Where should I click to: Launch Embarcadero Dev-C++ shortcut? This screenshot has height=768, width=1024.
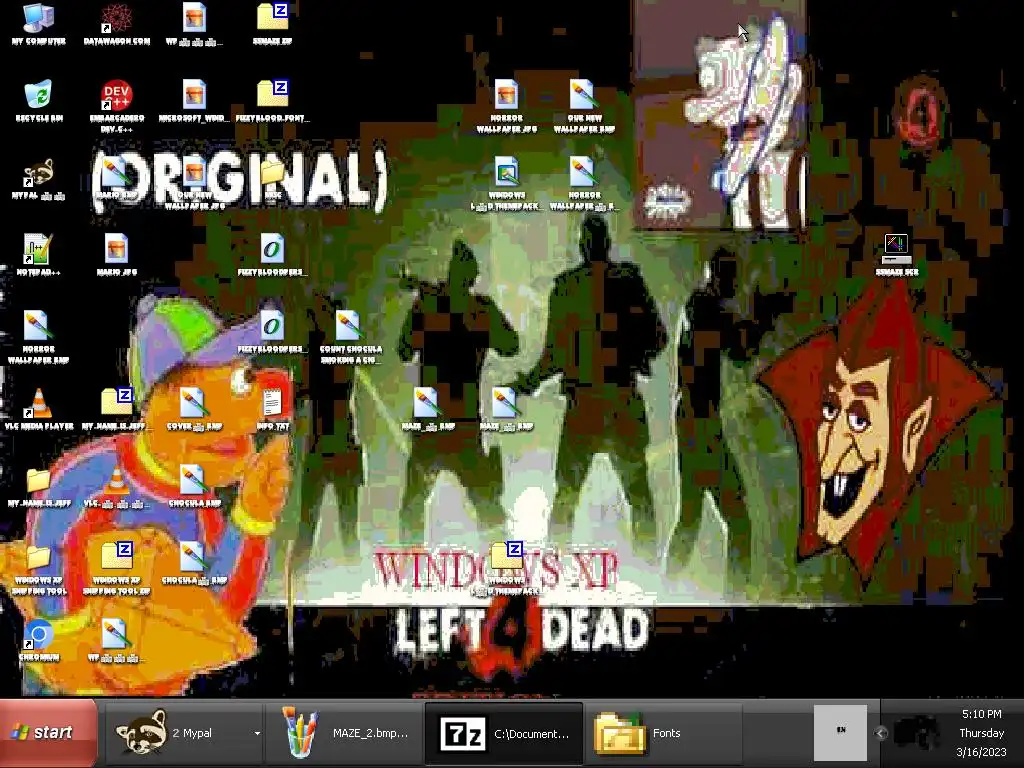click(116, 106)
